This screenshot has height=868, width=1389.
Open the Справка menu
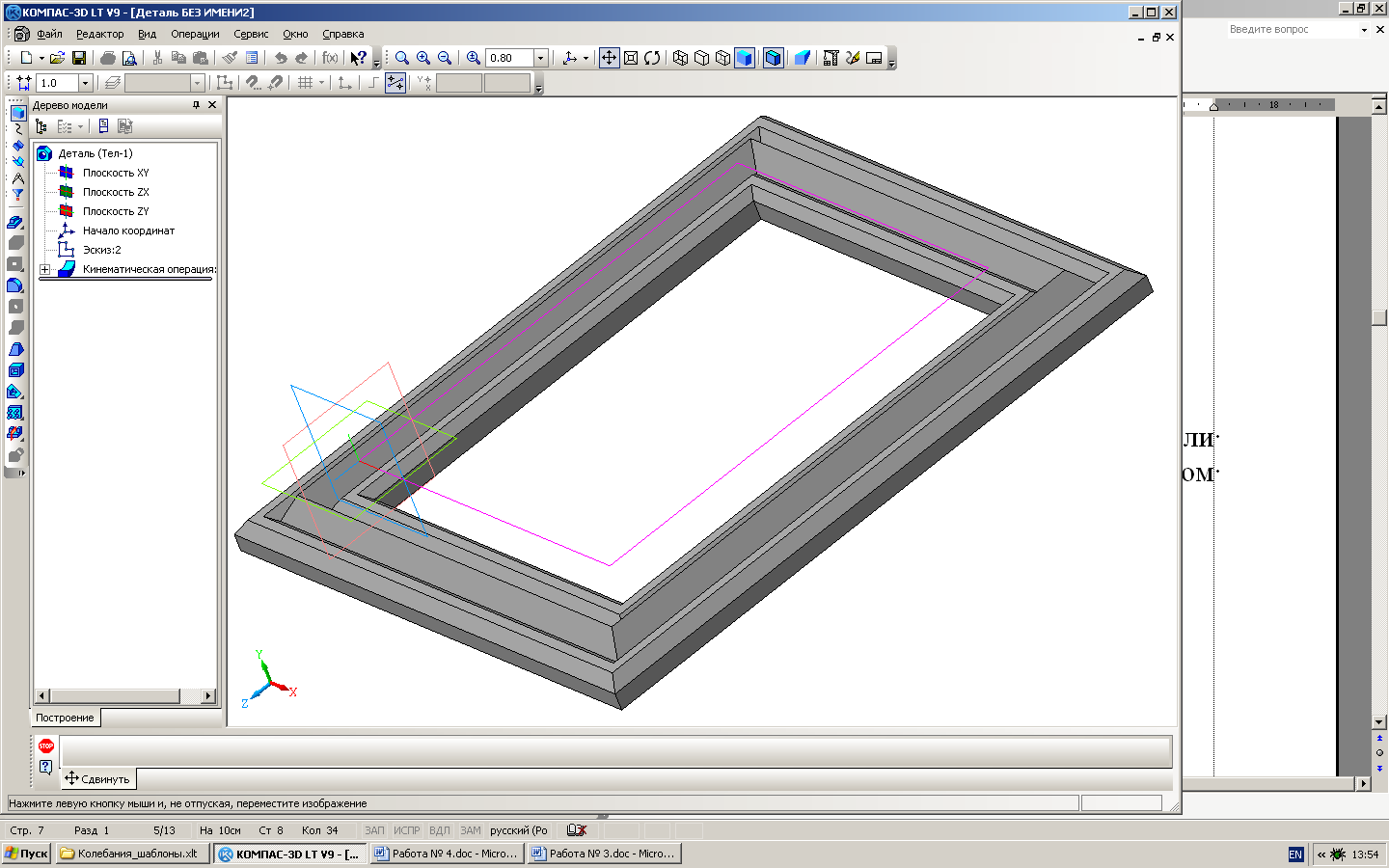coord(343,34)
